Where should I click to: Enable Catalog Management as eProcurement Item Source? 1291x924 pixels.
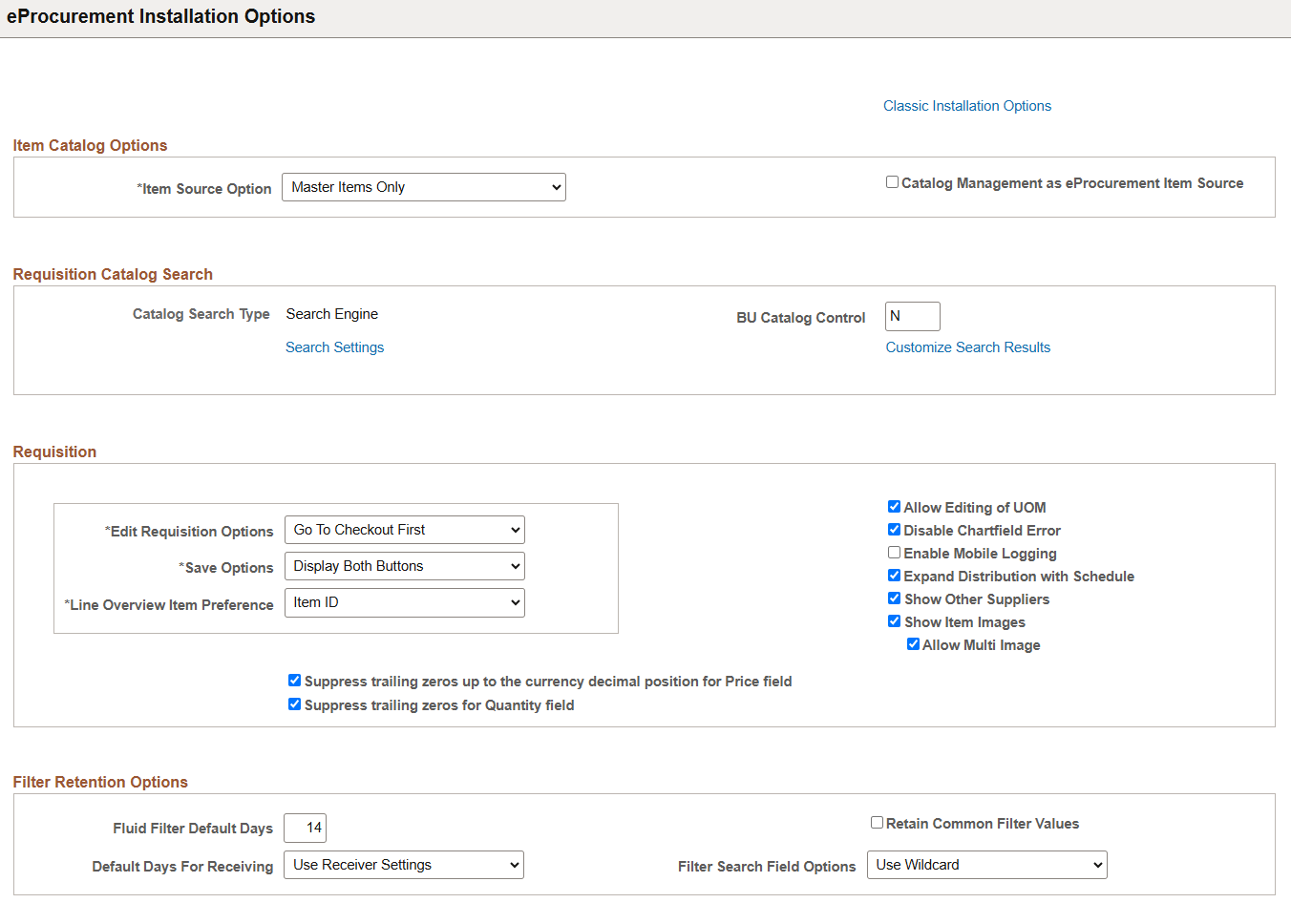click(x=892, y=182)
